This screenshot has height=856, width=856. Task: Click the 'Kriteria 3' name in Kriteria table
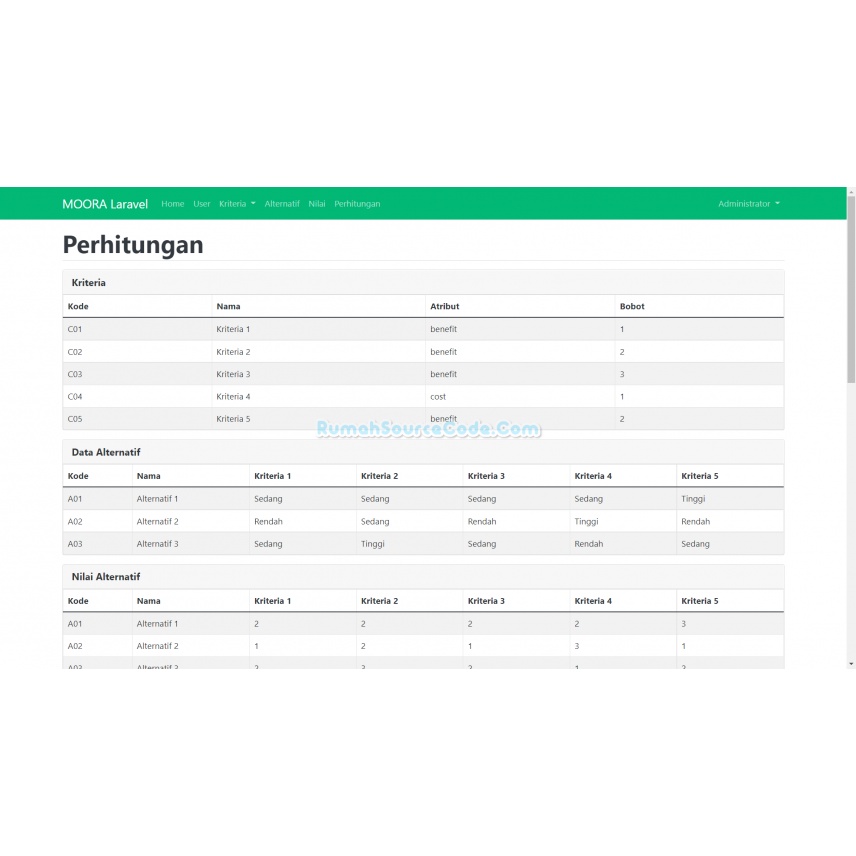(x=233, y=374)
